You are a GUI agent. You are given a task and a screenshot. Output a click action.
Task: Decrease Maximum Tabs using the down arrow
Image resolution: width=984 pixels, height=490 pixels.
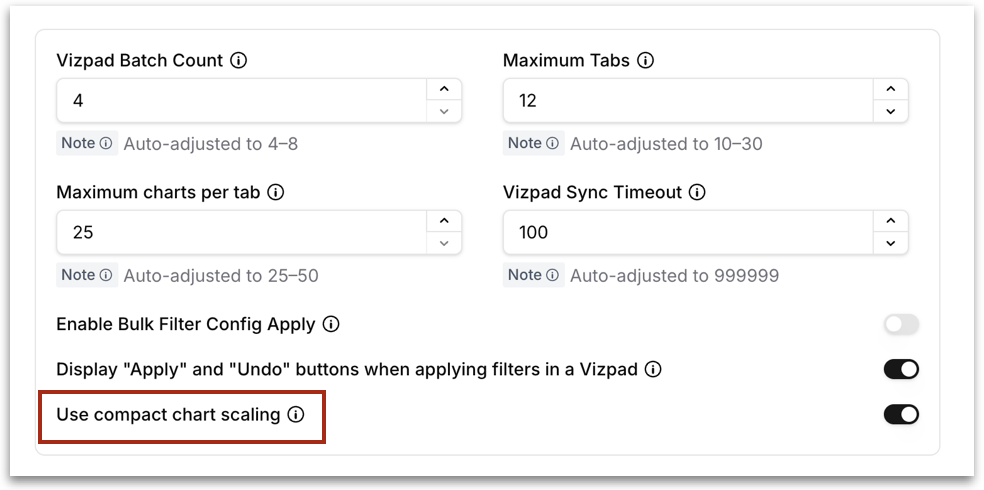point(890,112)
